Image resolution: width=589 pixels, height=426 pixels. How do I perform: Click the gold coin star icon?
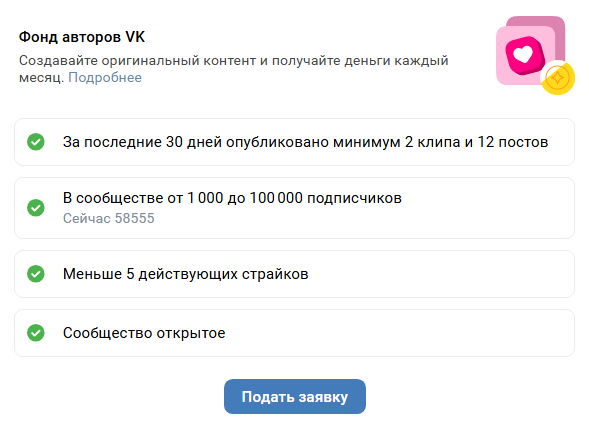[558, 78]
